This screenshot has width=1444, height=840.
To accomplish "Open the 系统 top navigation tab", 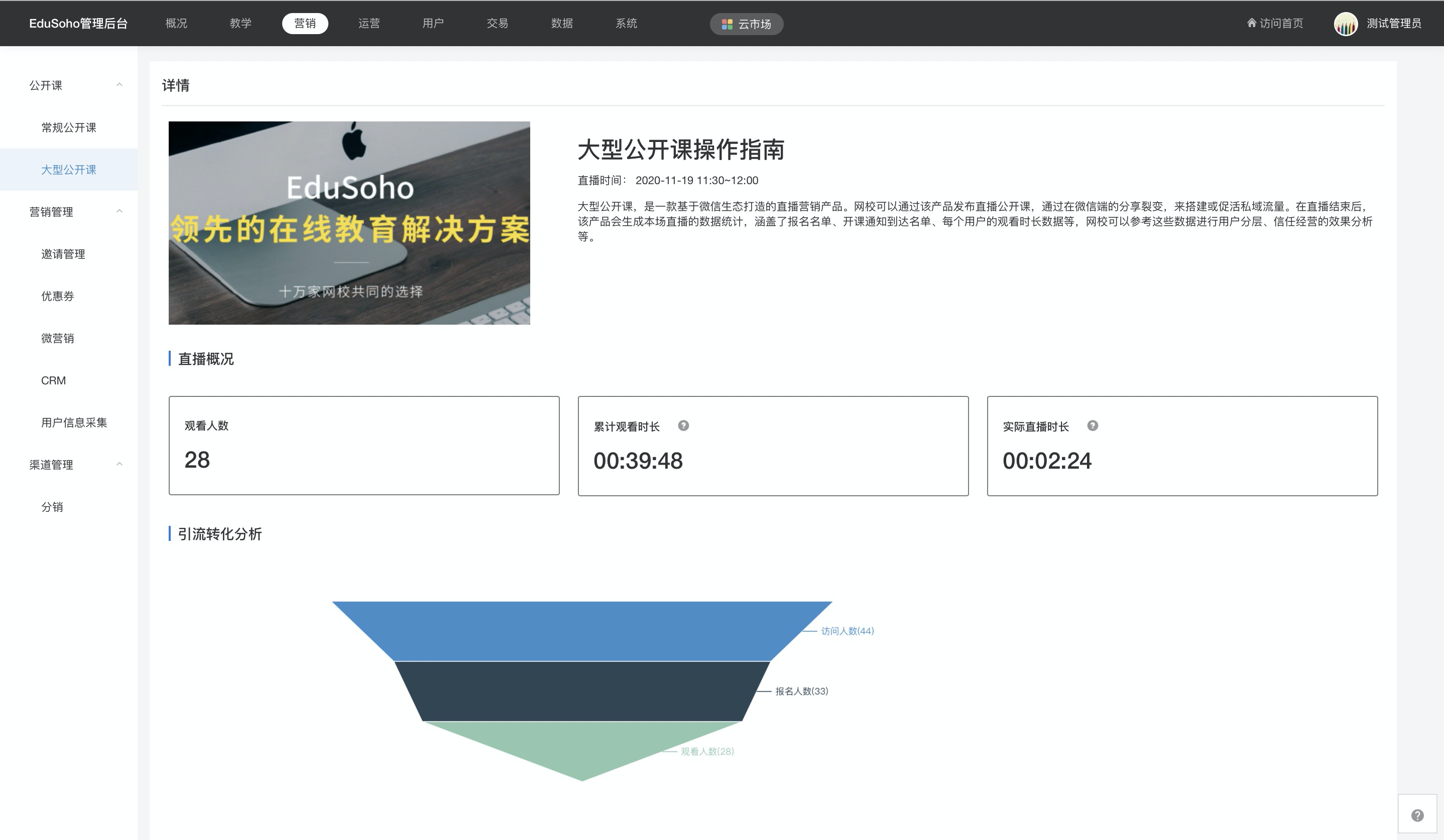I will tap(626, 24).
